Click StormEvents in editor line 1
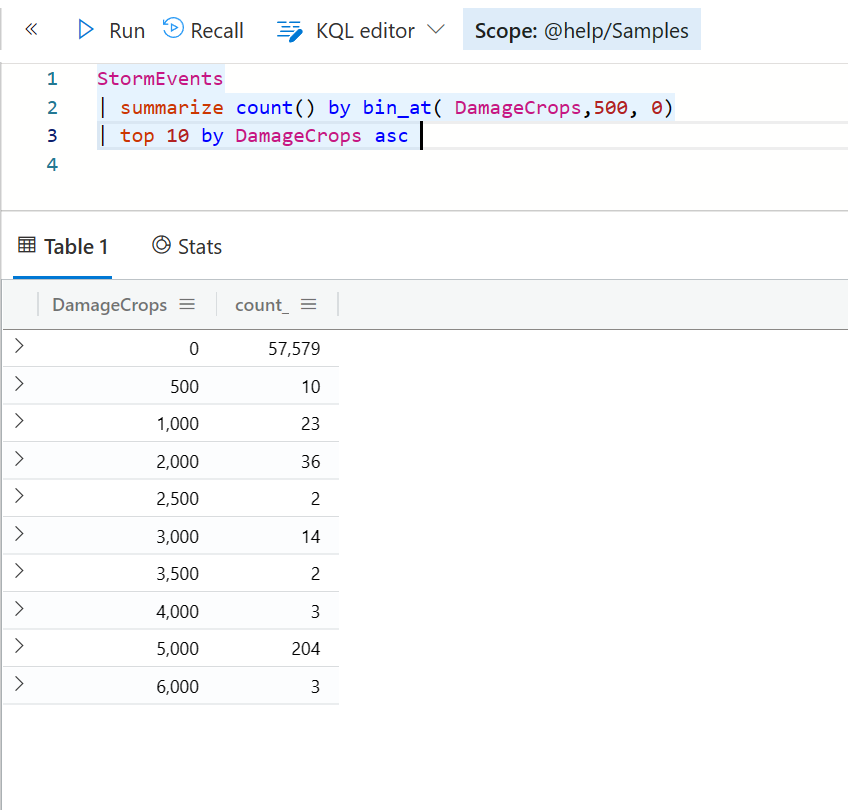Image resolution: width=848 pixels, height=810 pixels. 160,79
